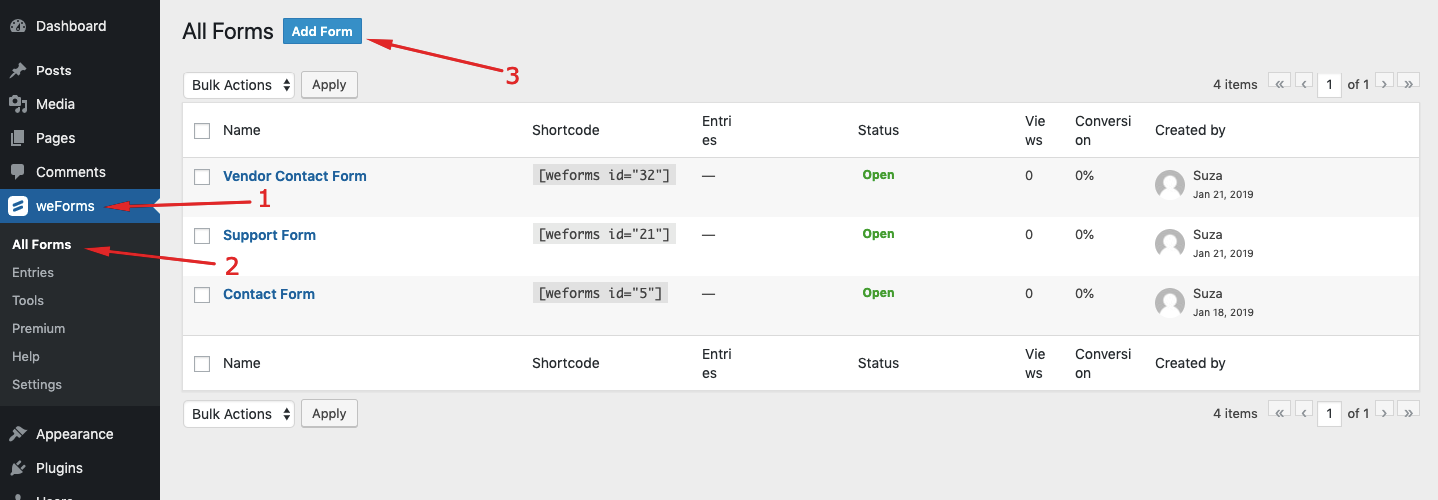Open the Appearance paintbrush icon

[17, 434]
